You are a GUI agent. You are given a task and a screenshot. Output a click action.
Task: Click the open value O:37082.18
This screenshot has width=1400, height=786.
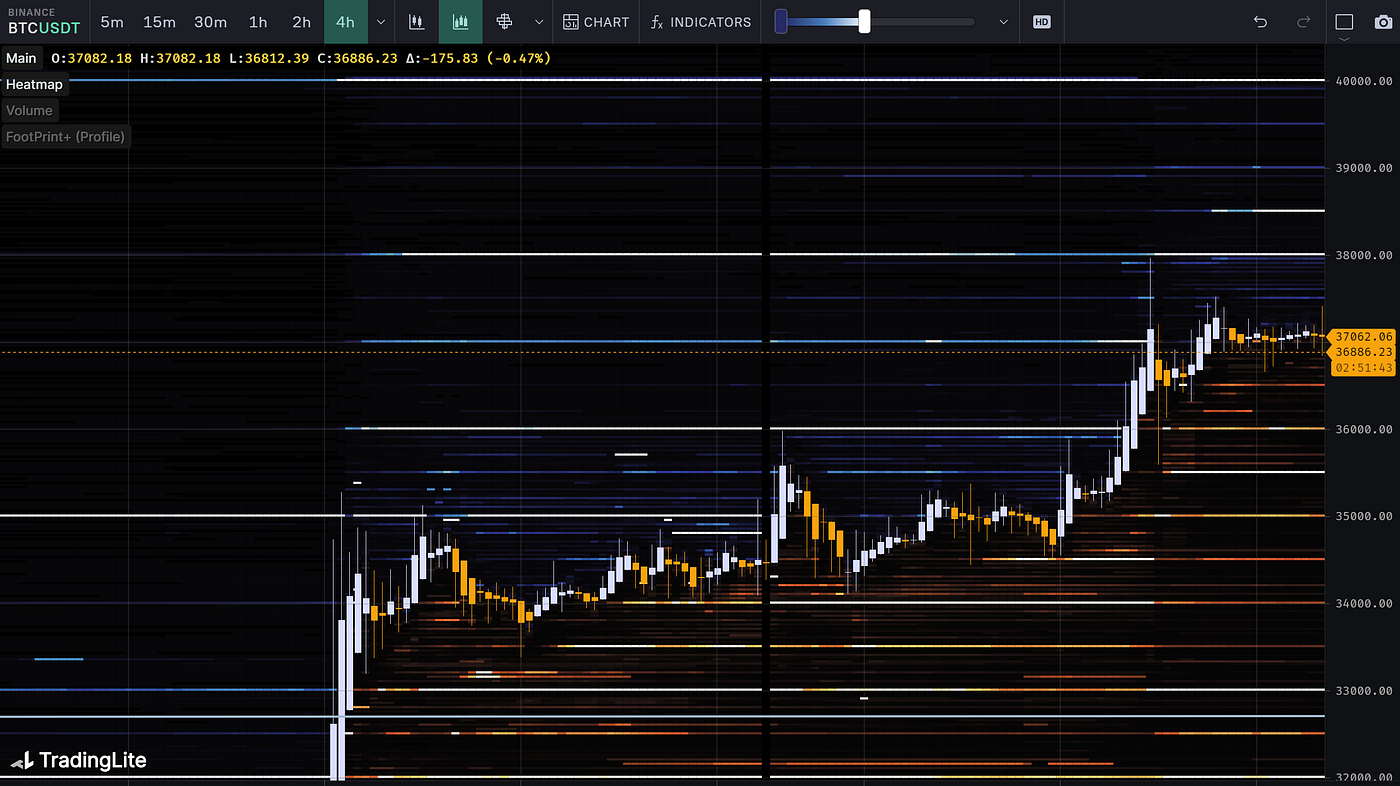point(92,58)
